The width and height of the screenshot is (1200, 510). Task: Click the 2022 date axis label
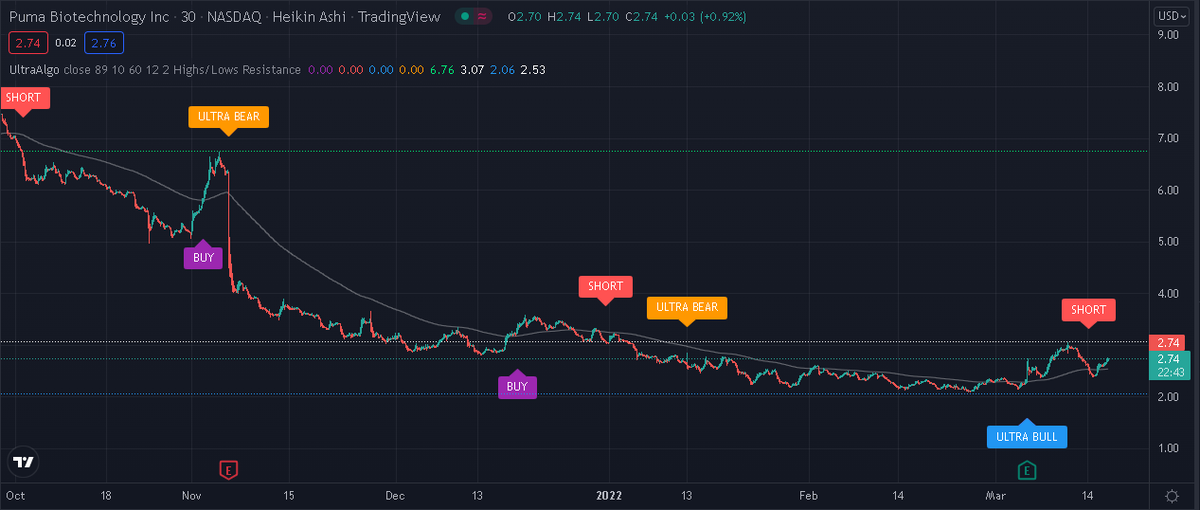609,495
